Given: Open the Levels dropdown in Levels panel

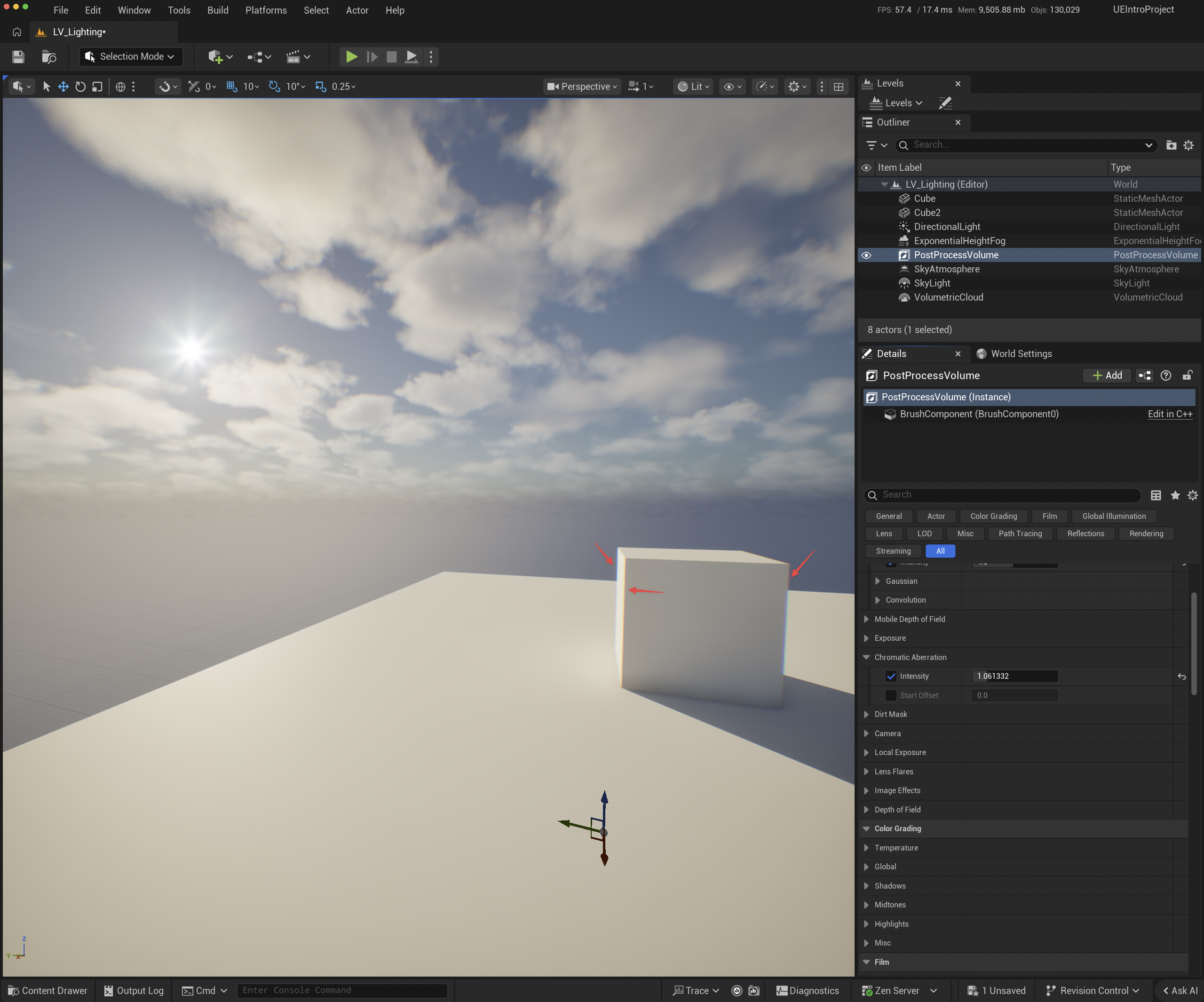Looking at the screenshot, I should point(897,103).
